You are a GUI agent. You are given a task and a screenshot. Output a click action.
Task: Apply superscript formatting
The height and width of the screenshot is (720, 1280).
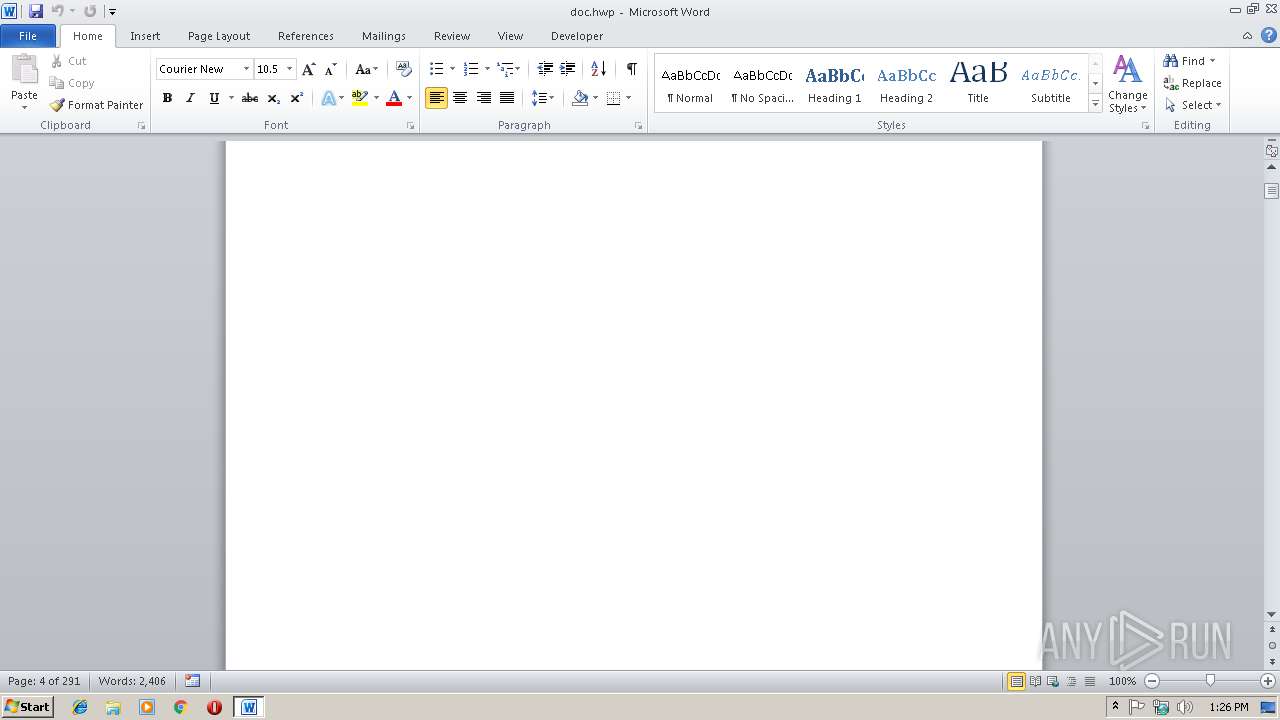coord(297,98)
